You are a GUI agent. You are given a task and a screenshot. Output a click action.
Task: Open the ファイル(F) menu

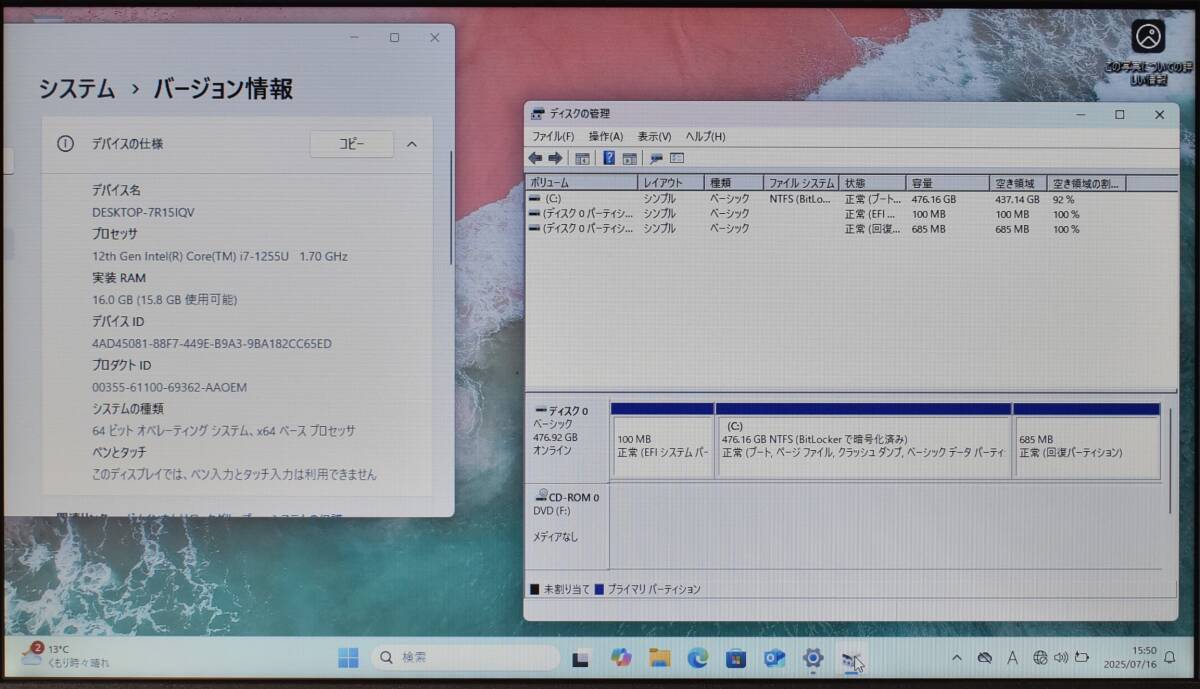(553, 136)
